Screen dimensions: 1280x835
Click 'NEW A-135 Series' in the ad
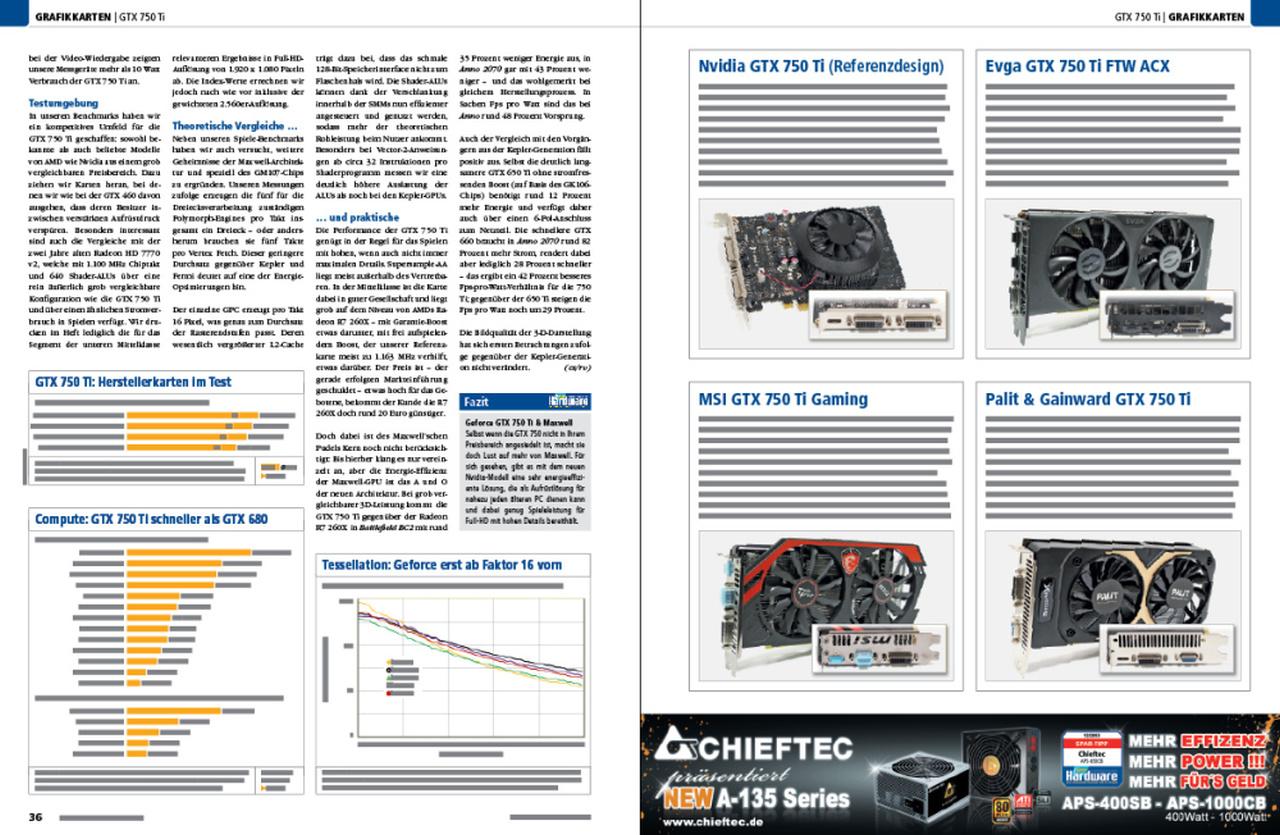point(756,799)
